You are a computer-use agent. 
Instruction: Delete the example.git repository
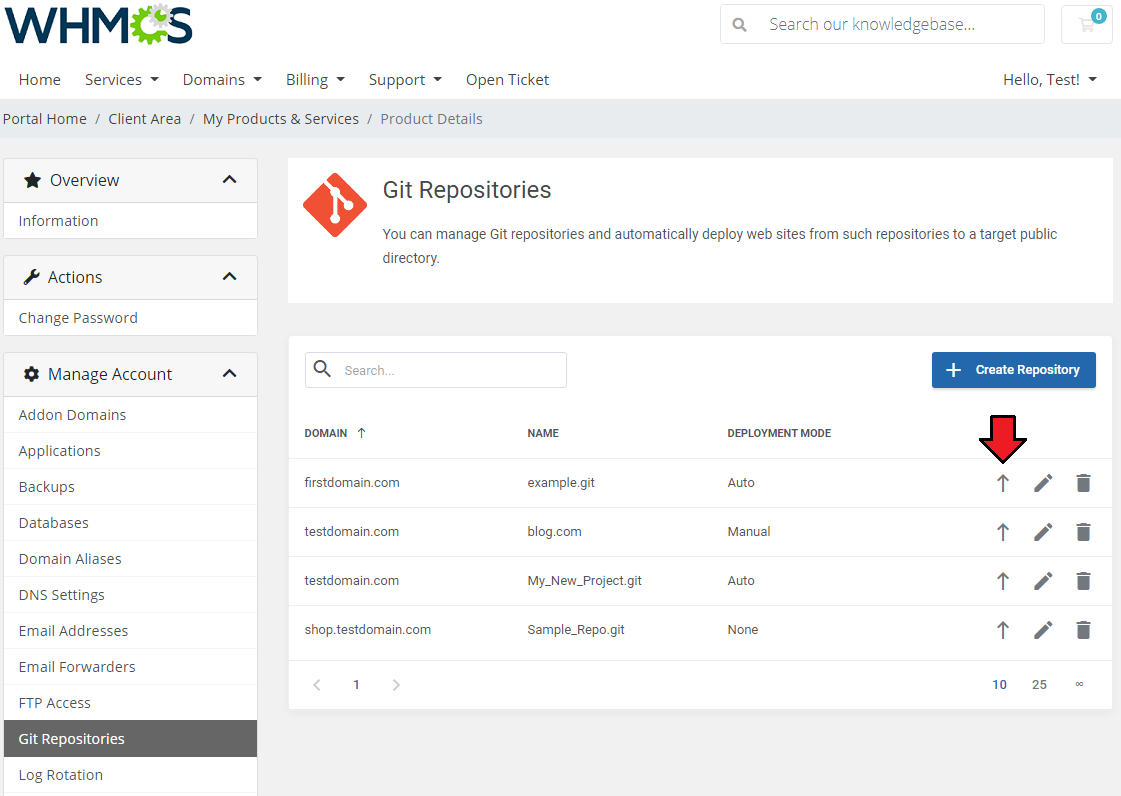point(1083,483)
